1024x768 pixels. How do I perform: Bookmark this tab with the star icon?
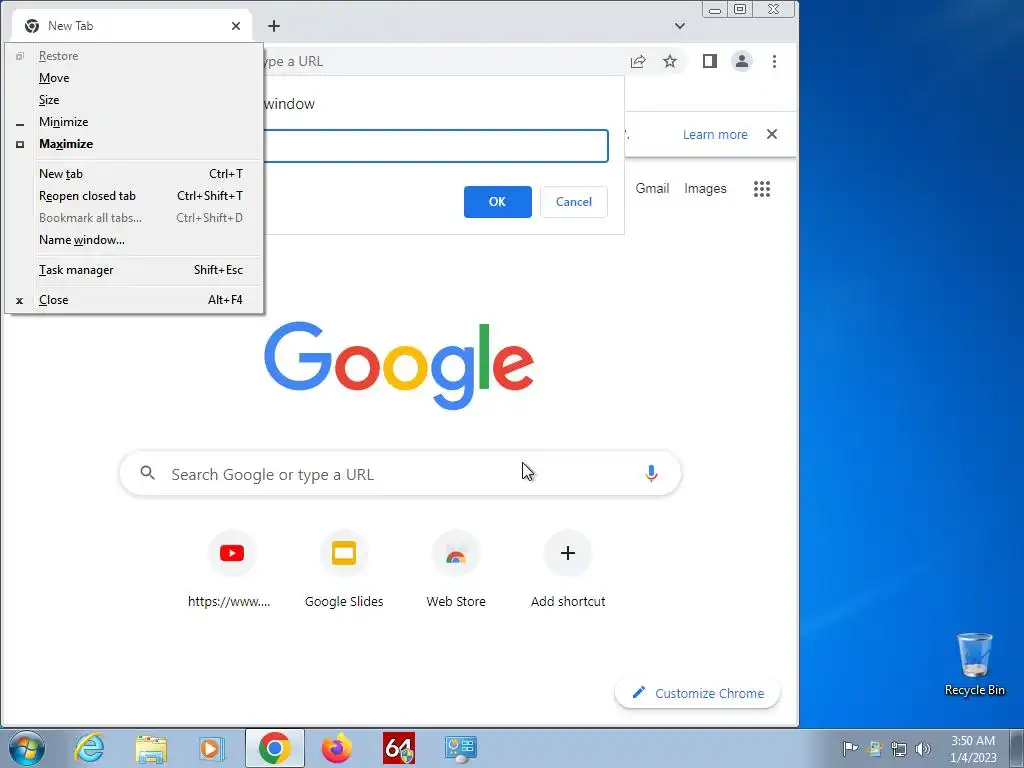click(x=670, y=61)
